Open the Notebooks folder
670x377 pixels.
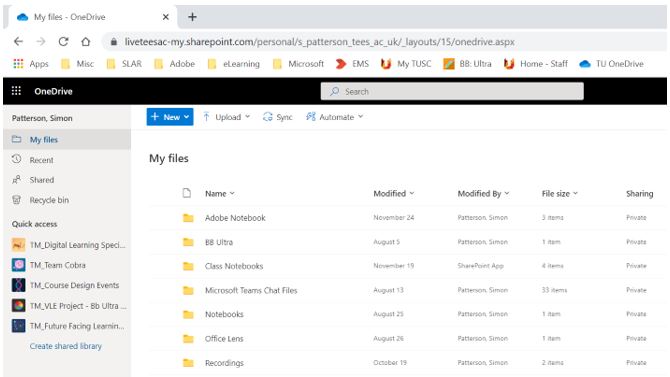pyautogui.click(x=224, y=314)
